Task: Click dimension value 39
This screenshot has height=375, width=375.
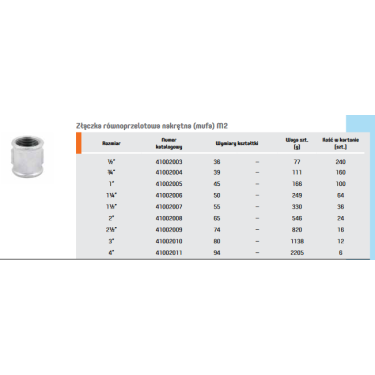Action: (217, 173)
